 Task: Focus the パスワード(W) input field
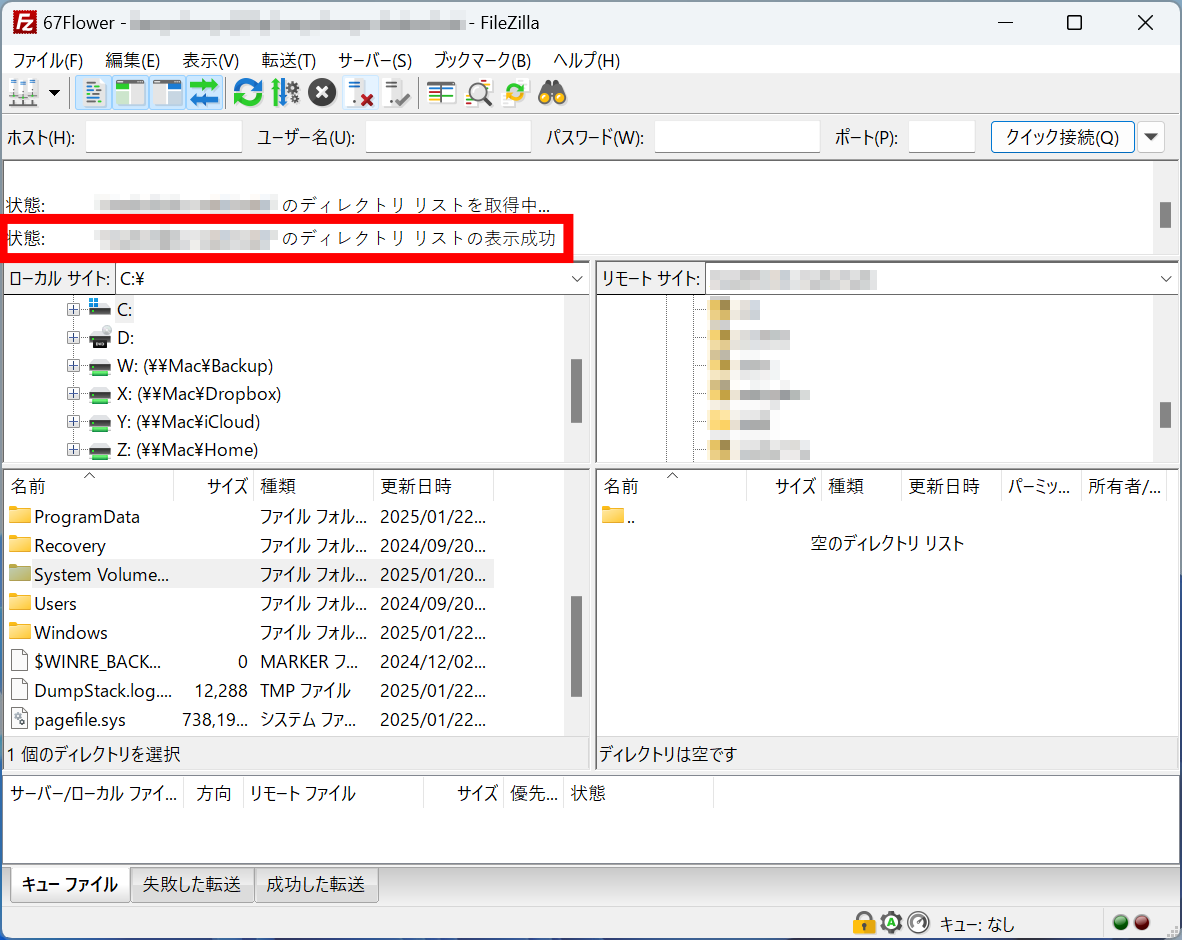pos(737,137)
